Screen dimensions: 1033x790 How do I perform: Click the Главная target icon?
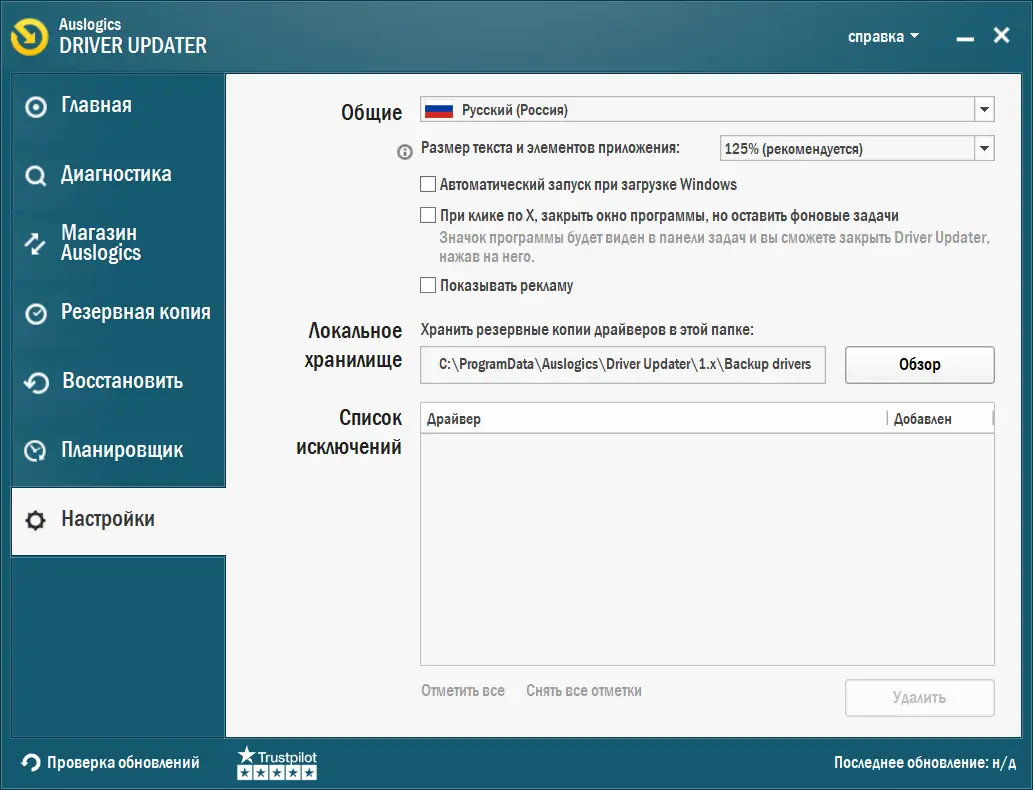[36, 107]
